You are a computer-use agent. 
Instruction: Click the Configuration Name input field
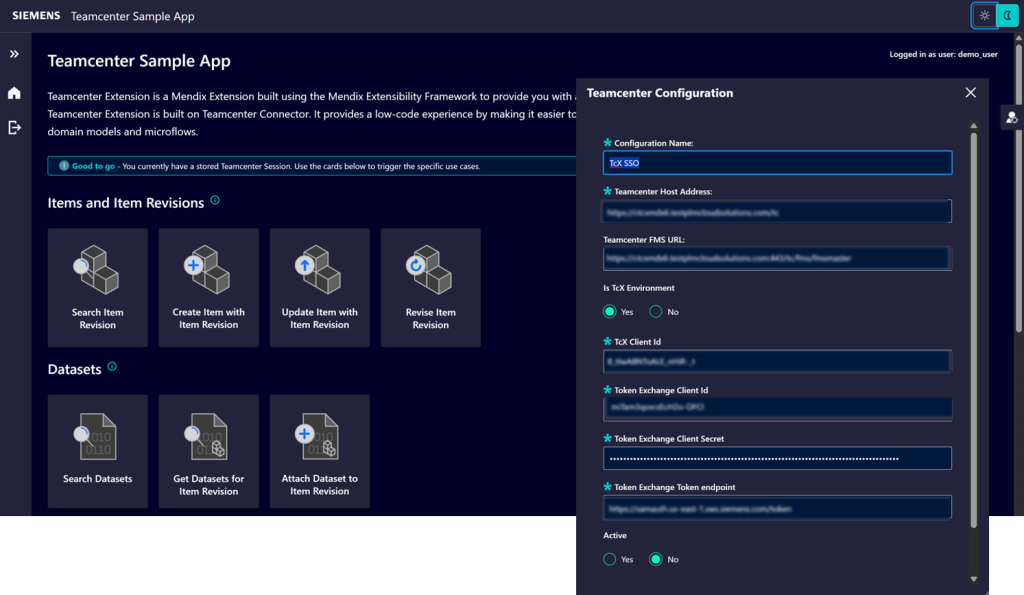click(x=777, y=162)
